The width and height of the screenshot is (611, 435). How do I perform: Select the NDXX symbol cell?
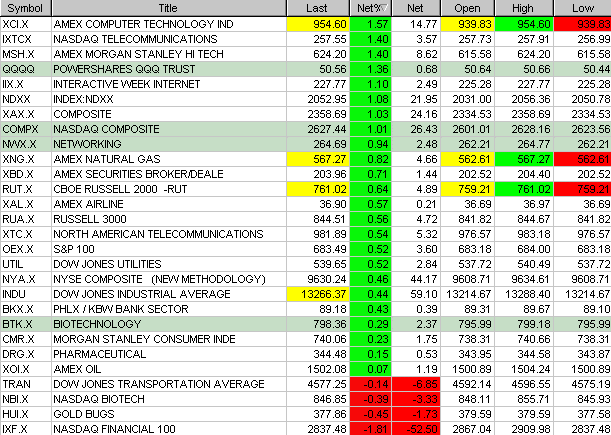(26, 99)
